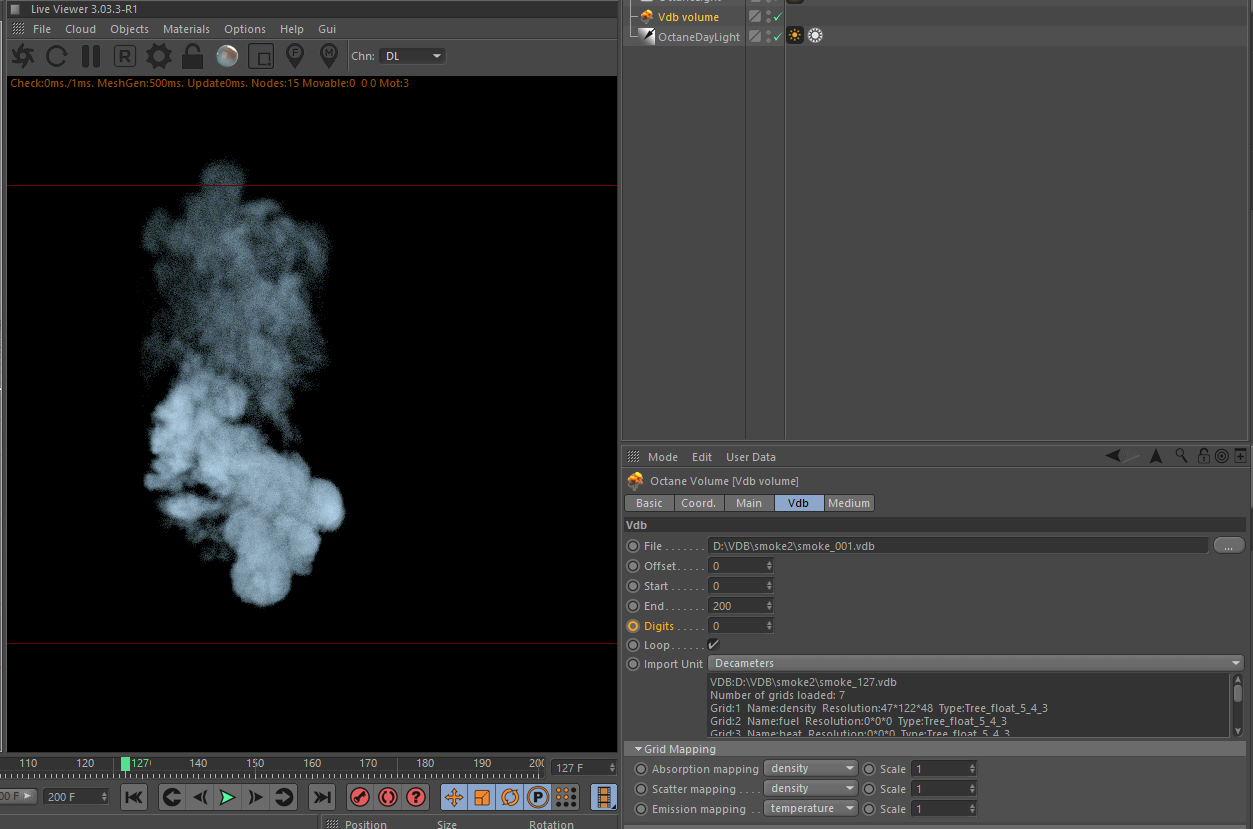The height and width of the screenshot is (829, 1253).
Task: Open the Chn channel dropdown
Action: click(x=412, y=56)
